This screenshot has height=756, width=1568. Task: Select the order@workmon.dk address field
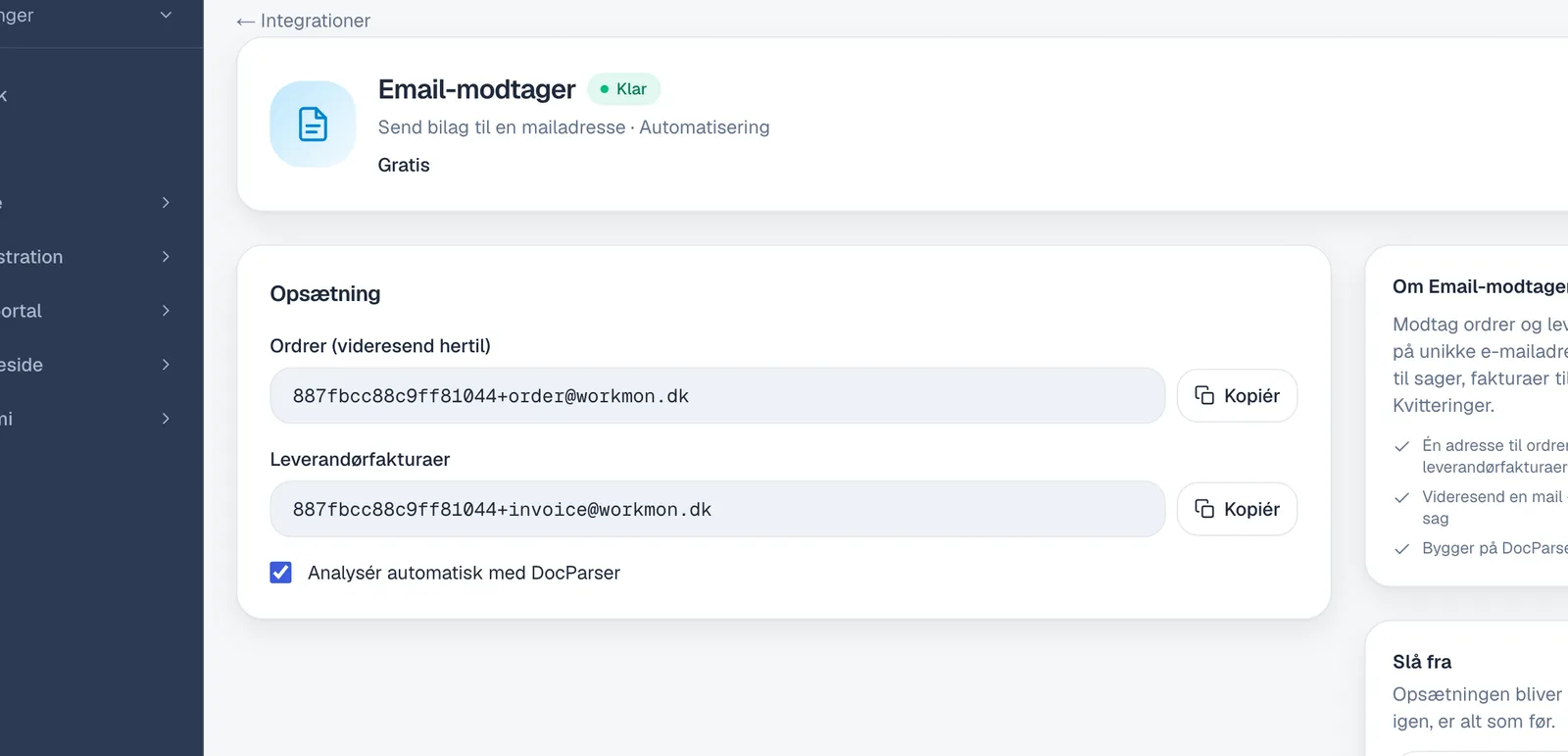(x=717, y=396)
